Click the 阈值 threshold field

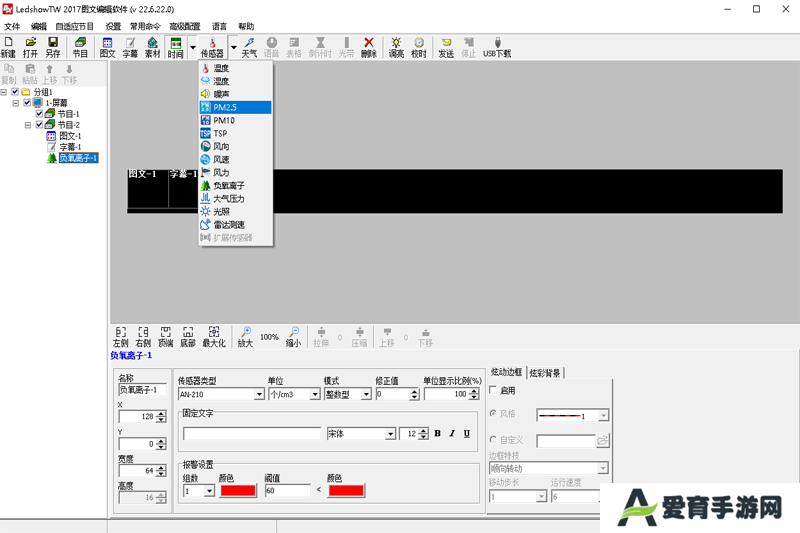[287, 491]
